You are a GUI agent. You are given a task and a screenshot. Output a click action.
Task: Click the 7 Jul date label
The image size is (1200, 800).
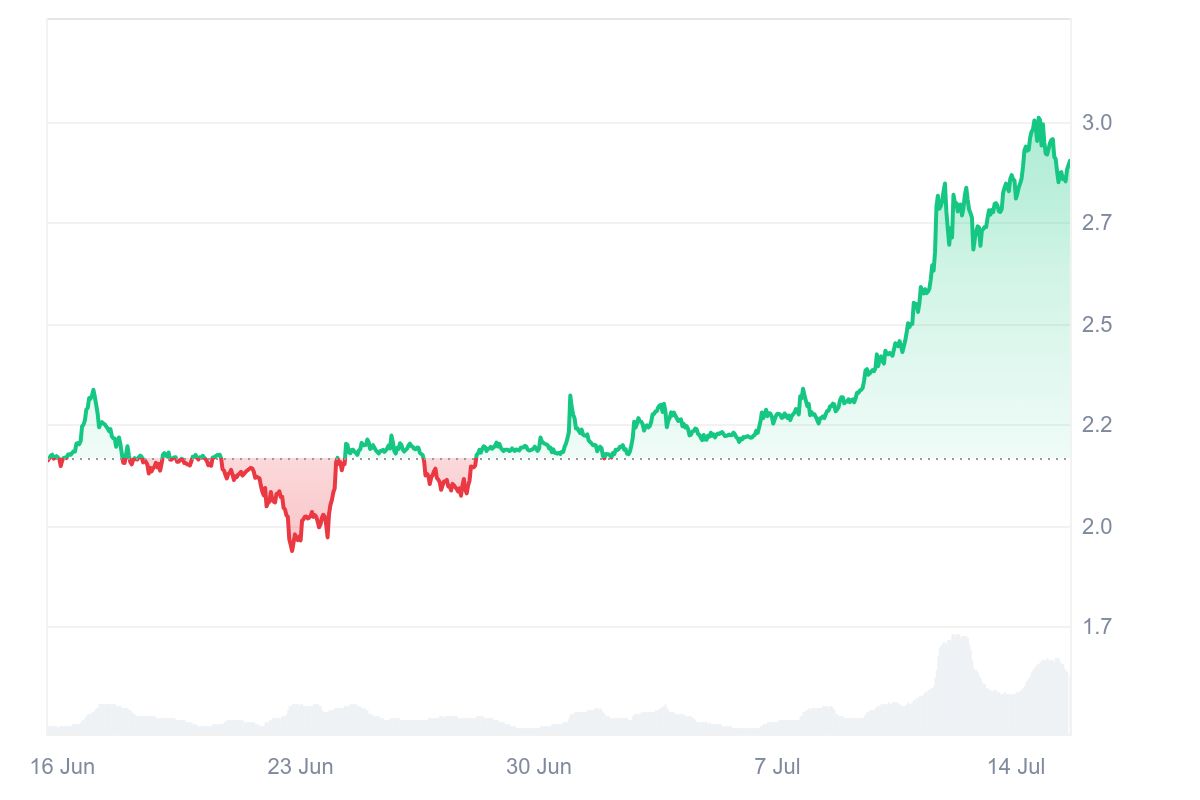777,767
